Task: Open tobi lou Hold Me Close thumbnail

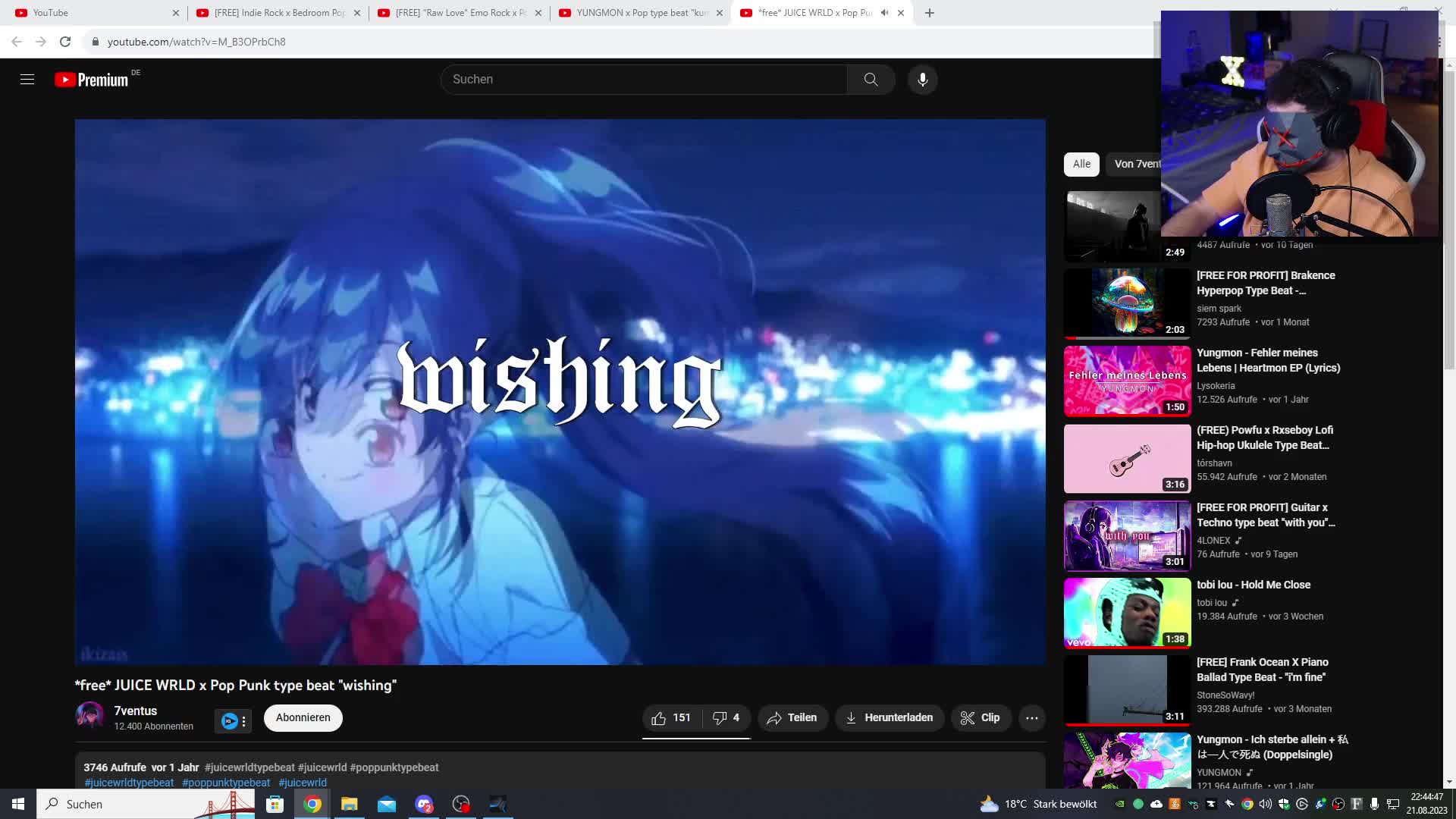Action: pyautogui.click(x=1127, y=613)
